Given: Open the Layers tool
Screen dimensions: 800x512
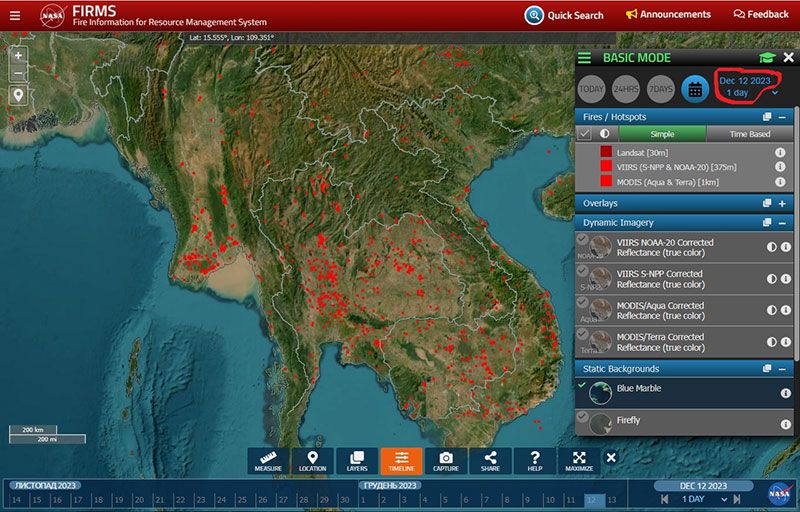Looking at the screenshot, I should tap(357, 462).
